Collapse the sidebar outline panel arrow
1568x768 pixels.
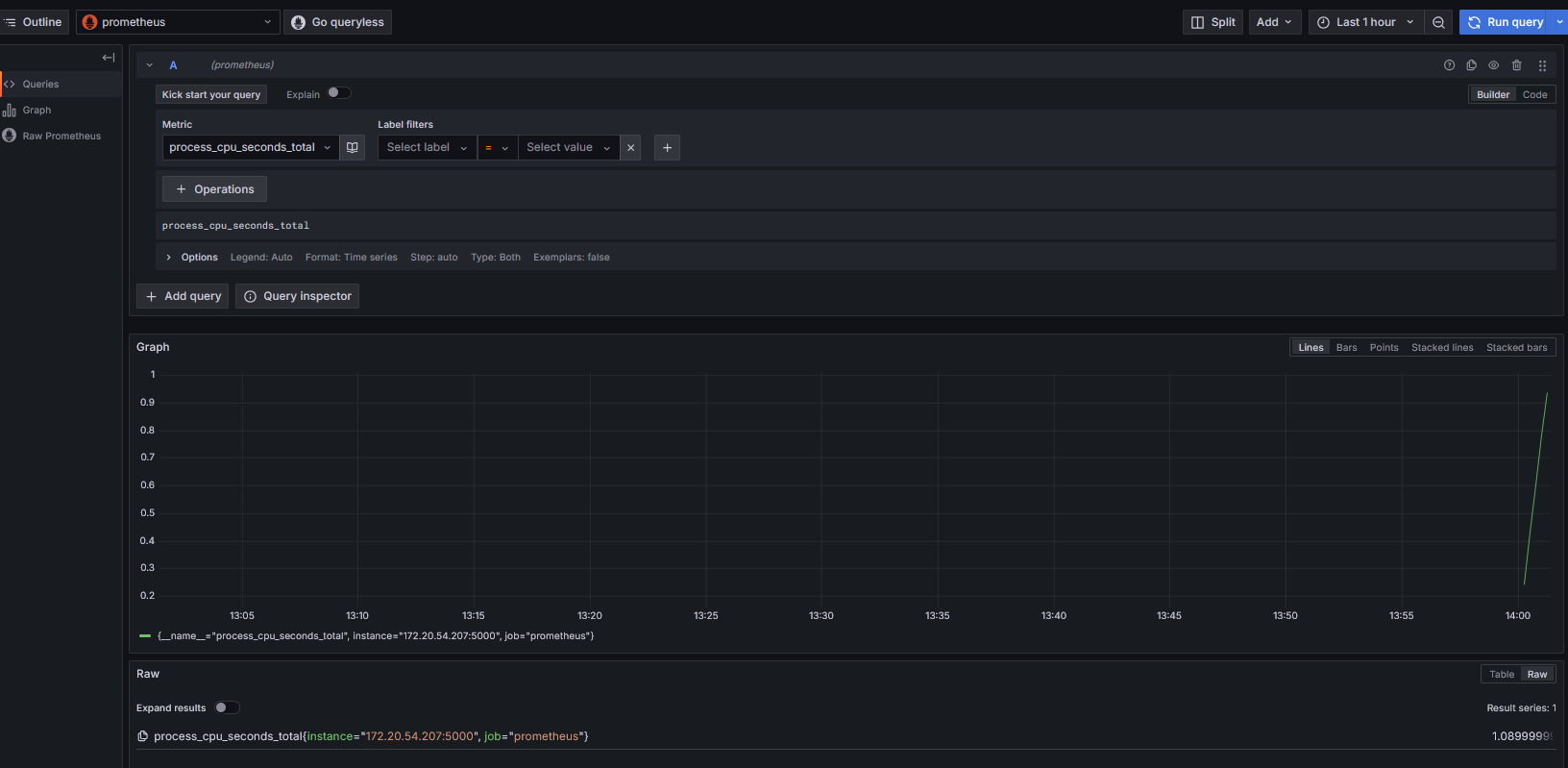pyautogui.click(x=109, y=58)
